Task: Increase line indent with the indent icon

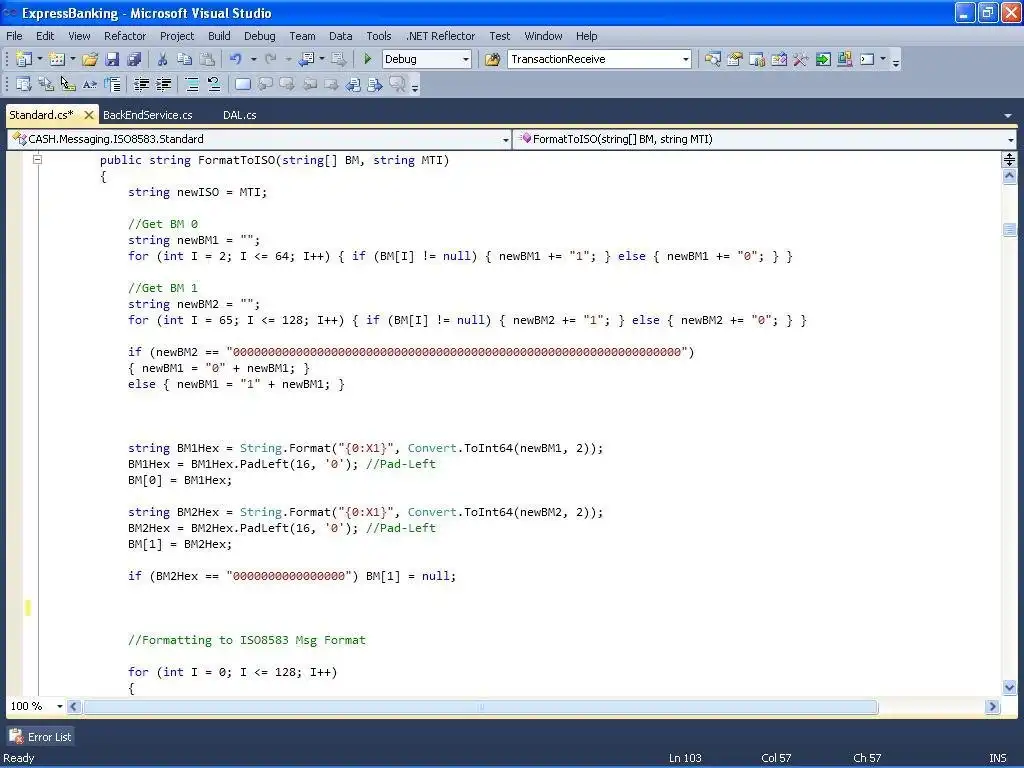Action: [163, 84]
